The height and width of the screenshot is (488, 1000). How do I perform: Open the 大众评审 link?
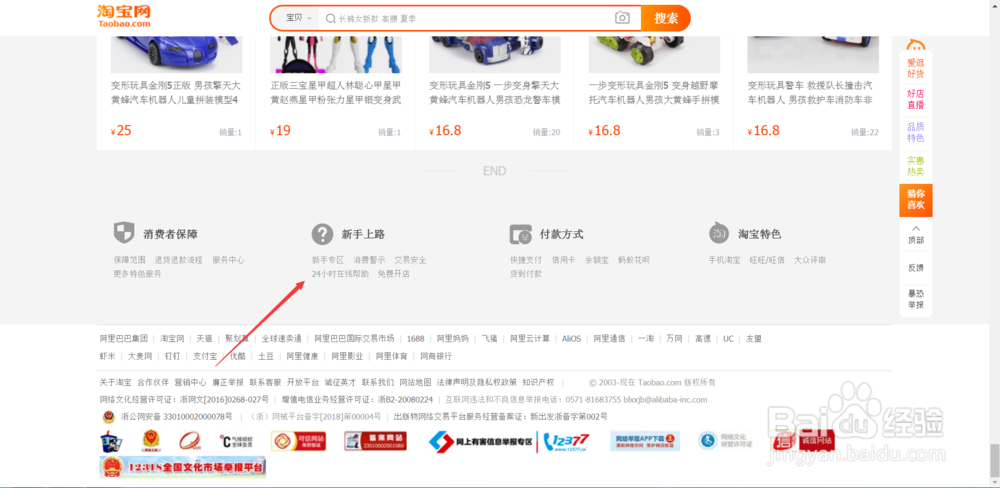[810, 260]
